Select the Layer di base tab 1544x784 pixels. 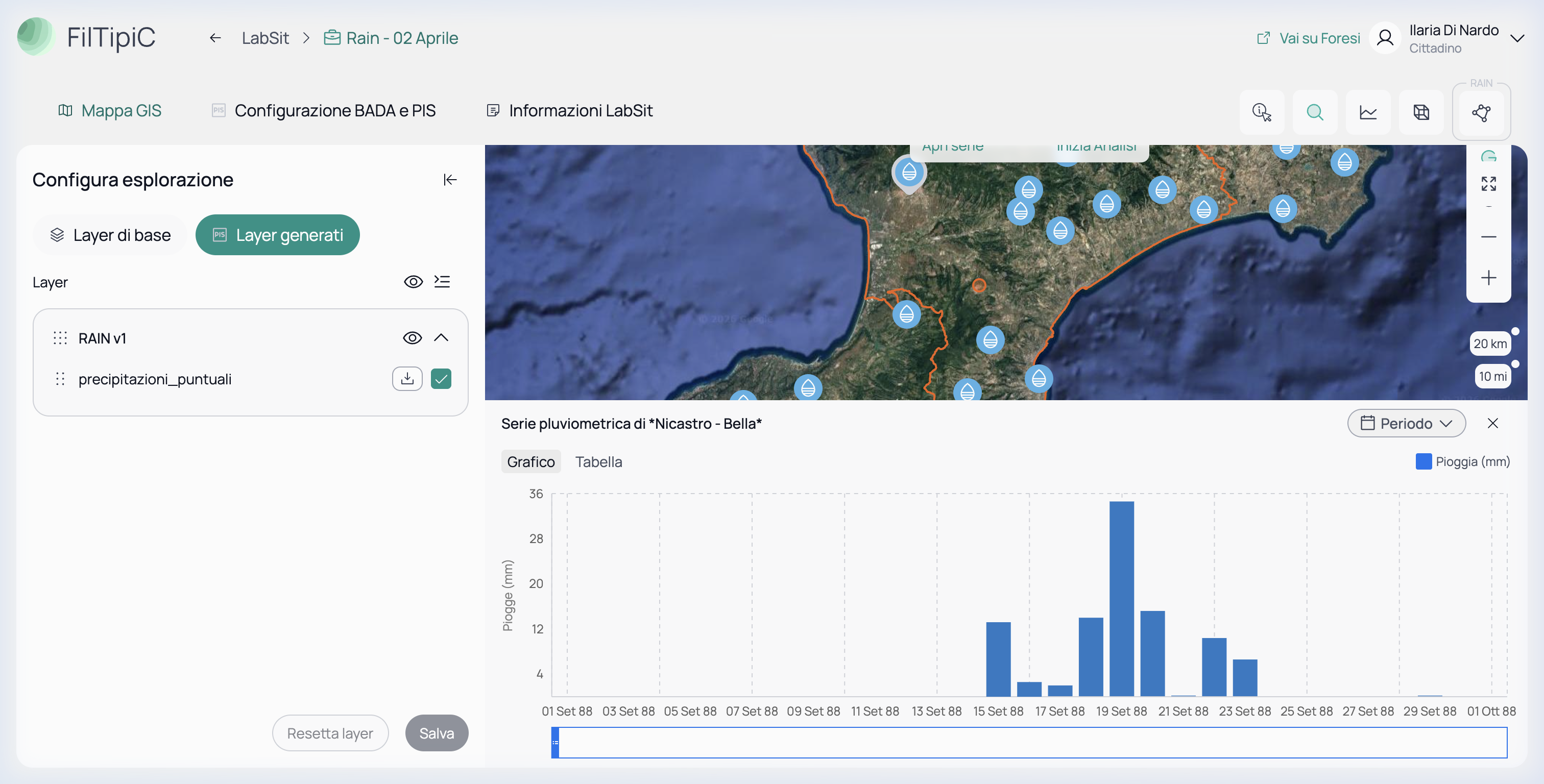click(x=110, y=235)
